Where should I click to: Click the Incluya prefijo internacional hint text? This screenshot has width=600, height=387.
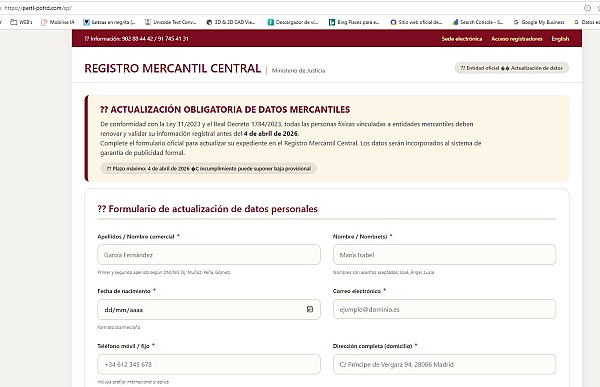[133, 382]
